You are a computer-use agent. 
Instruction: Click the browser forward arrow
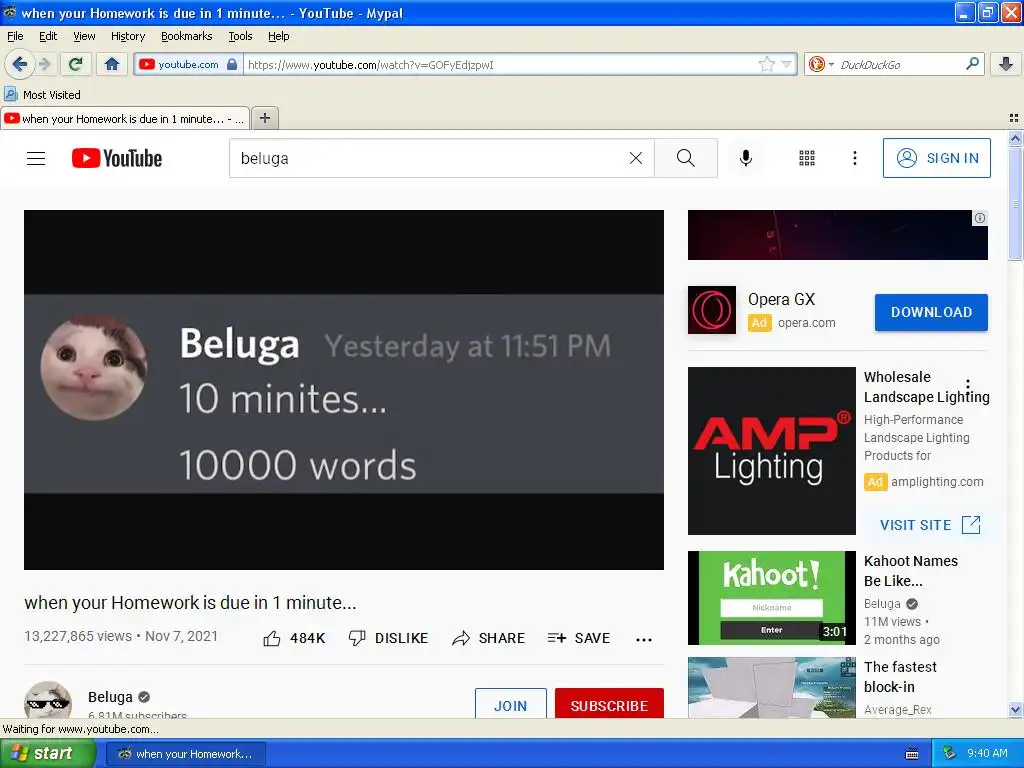(x=44, y=64)
